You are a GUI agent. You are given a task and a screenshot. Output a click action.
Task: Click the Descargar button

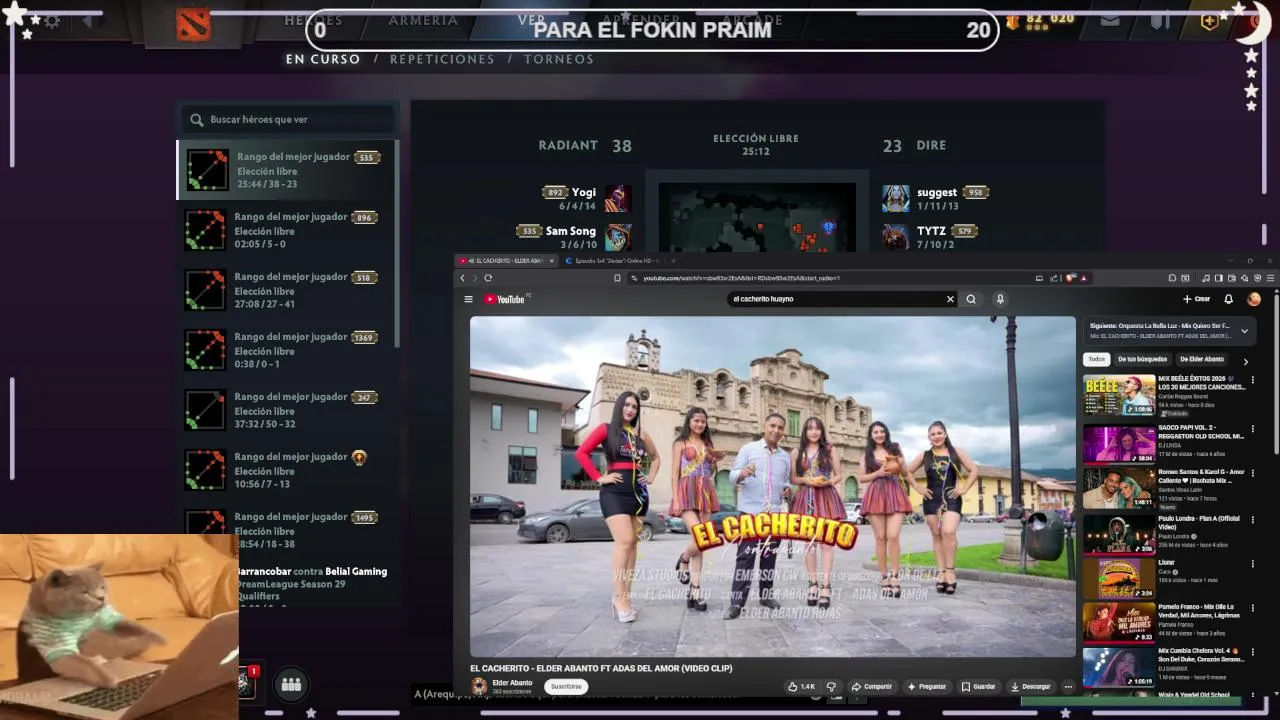point(1030,687)
